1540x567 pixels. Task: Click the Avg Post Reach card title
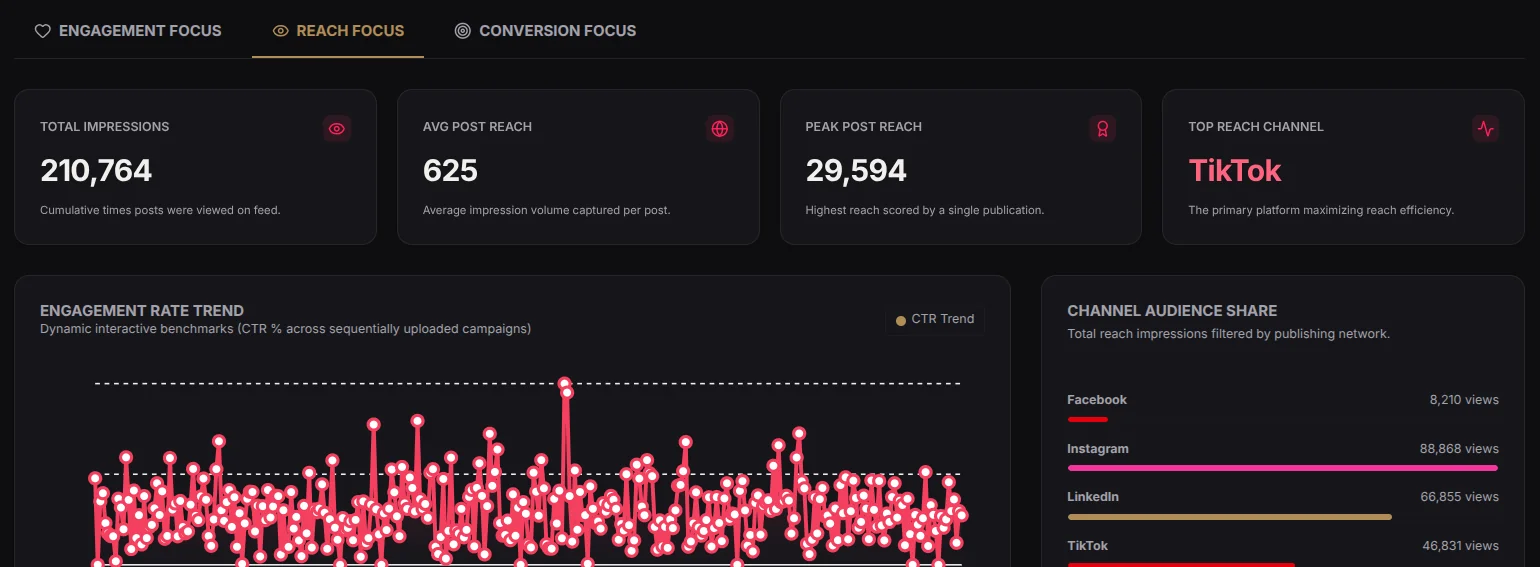(x=477, y=127)
